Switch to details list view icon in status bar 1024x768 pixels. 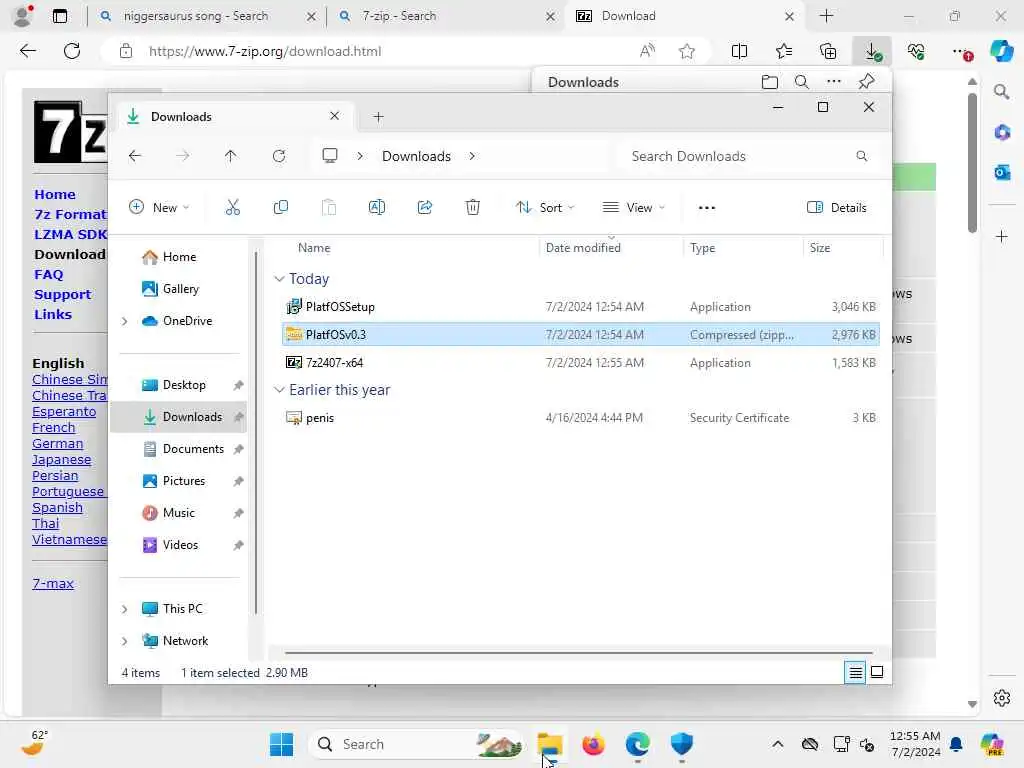pos(856,672)
